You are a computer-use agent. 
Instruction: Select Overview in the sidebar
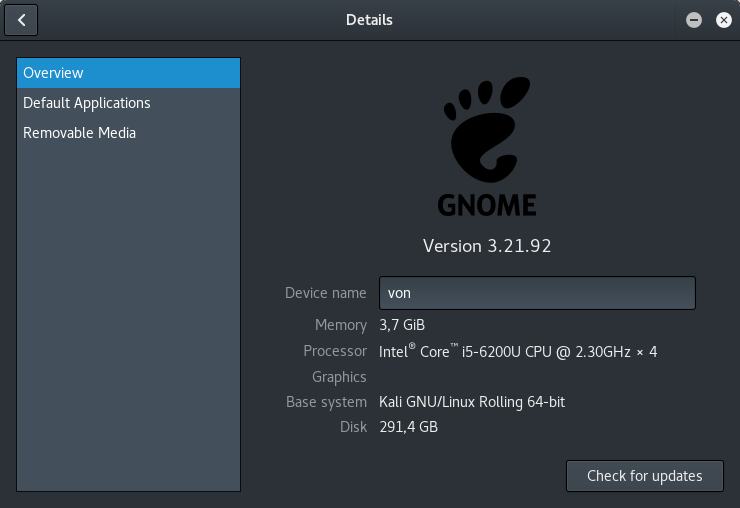(128, 73)
